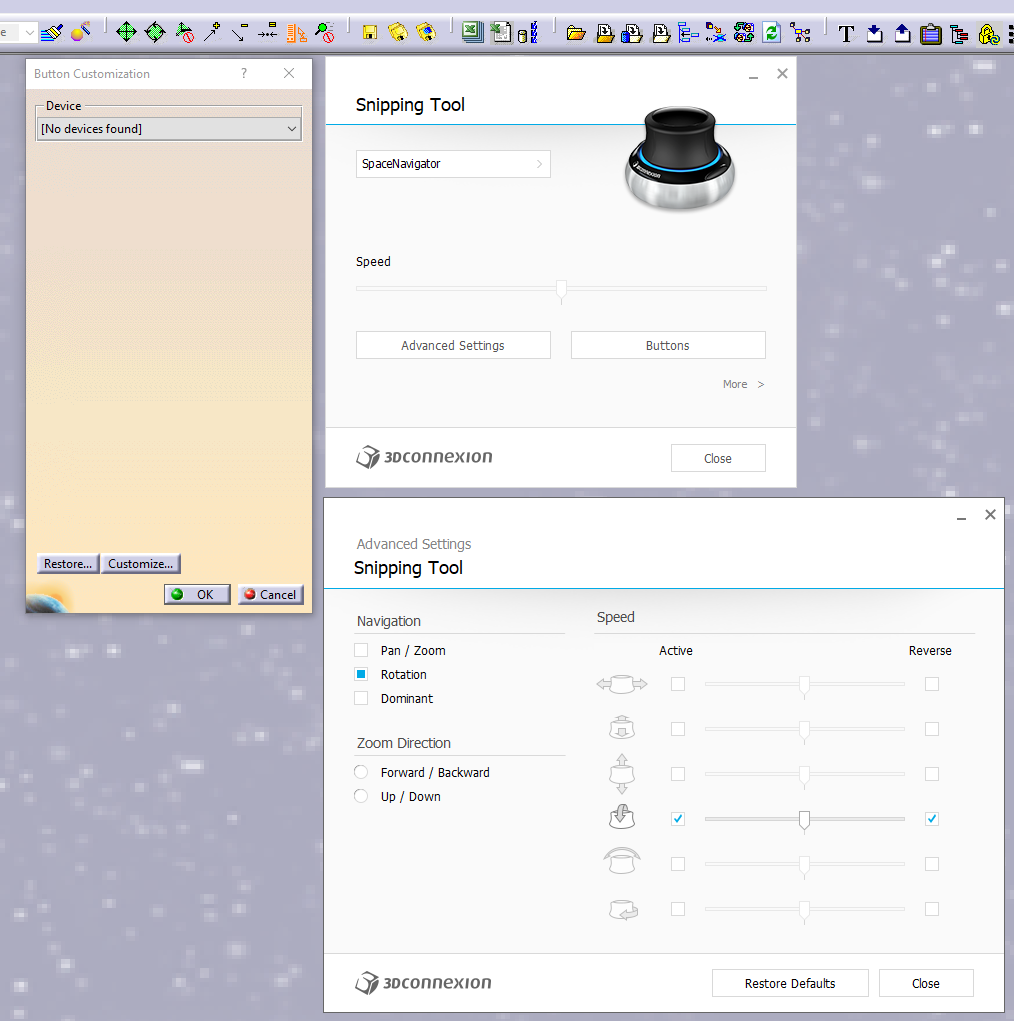Enable the Pan / Zoom checkbox
Screen dimensions: 1014x1021
[x=361, y=650]
